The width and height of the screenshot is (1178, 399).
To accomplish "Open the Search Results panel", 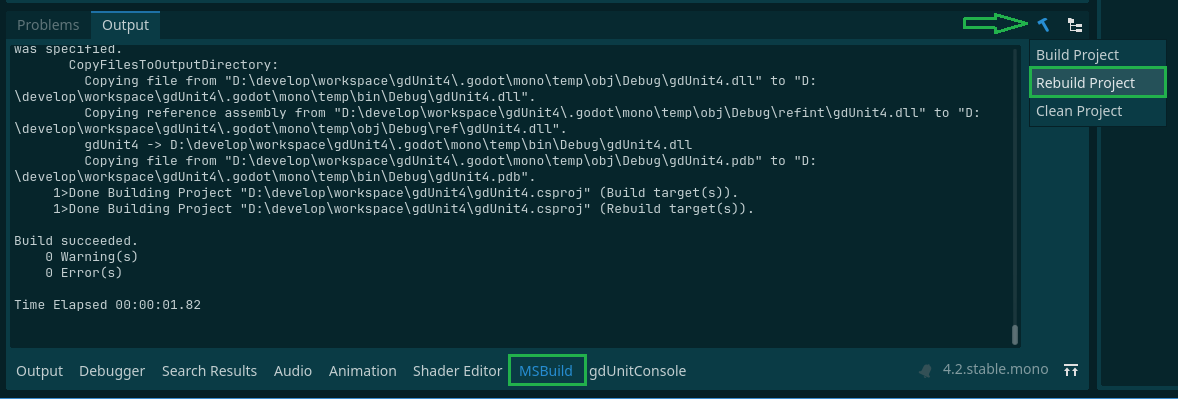I will (x=210, y=370).
